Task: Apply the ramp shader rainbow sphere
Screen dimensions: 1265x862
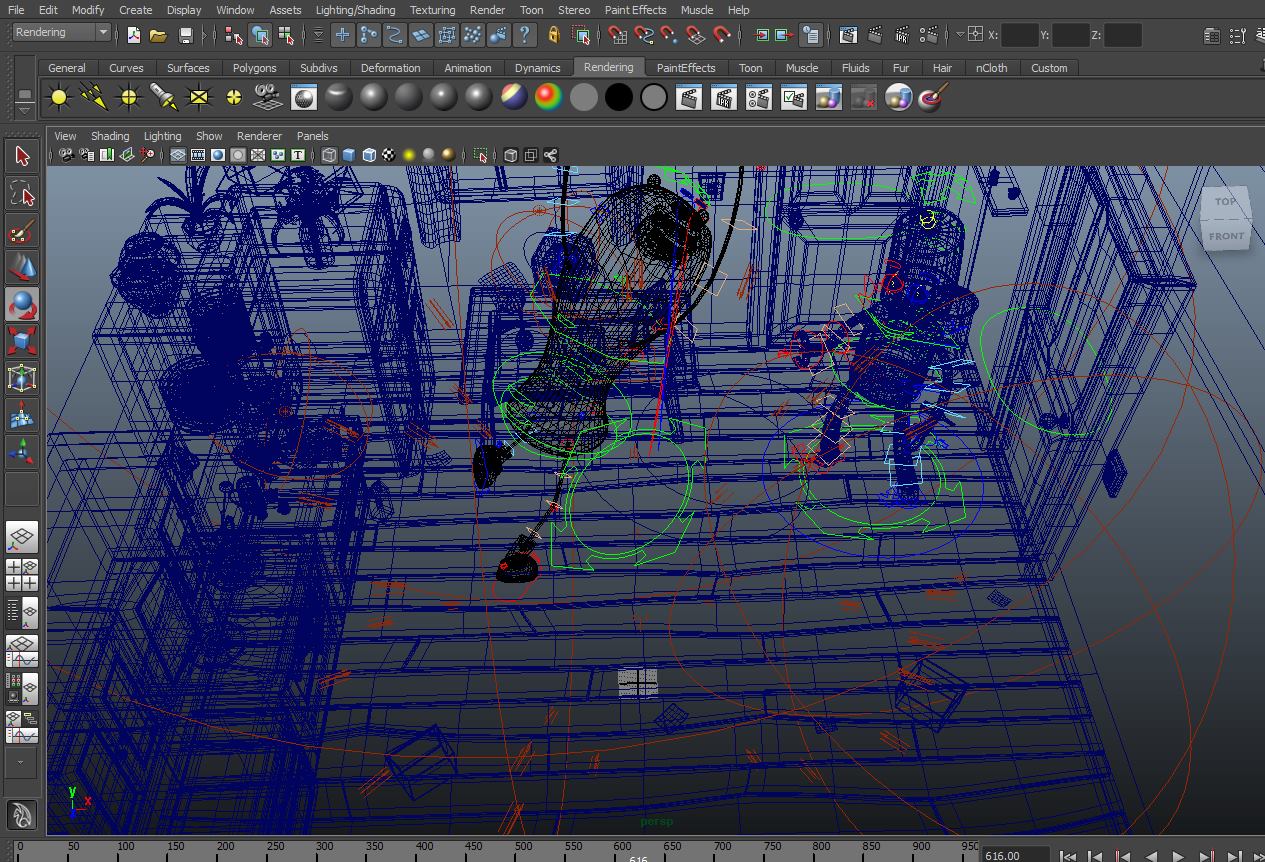Action: click(x=548, y=97)
